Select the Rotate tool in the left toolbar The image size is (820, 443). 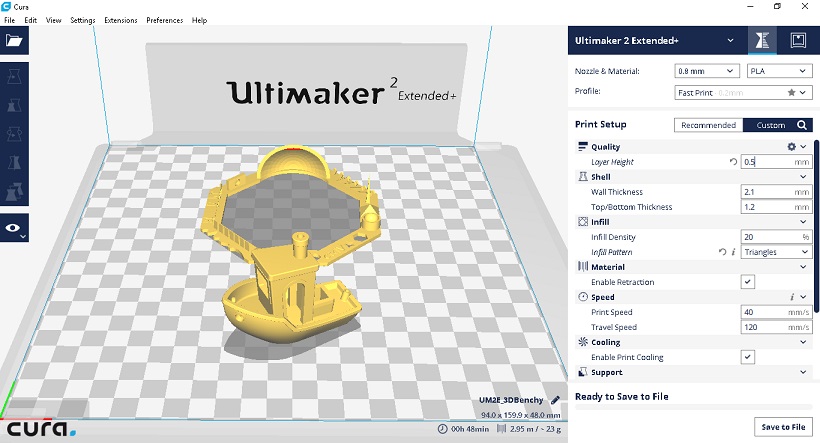pos(14,134)
